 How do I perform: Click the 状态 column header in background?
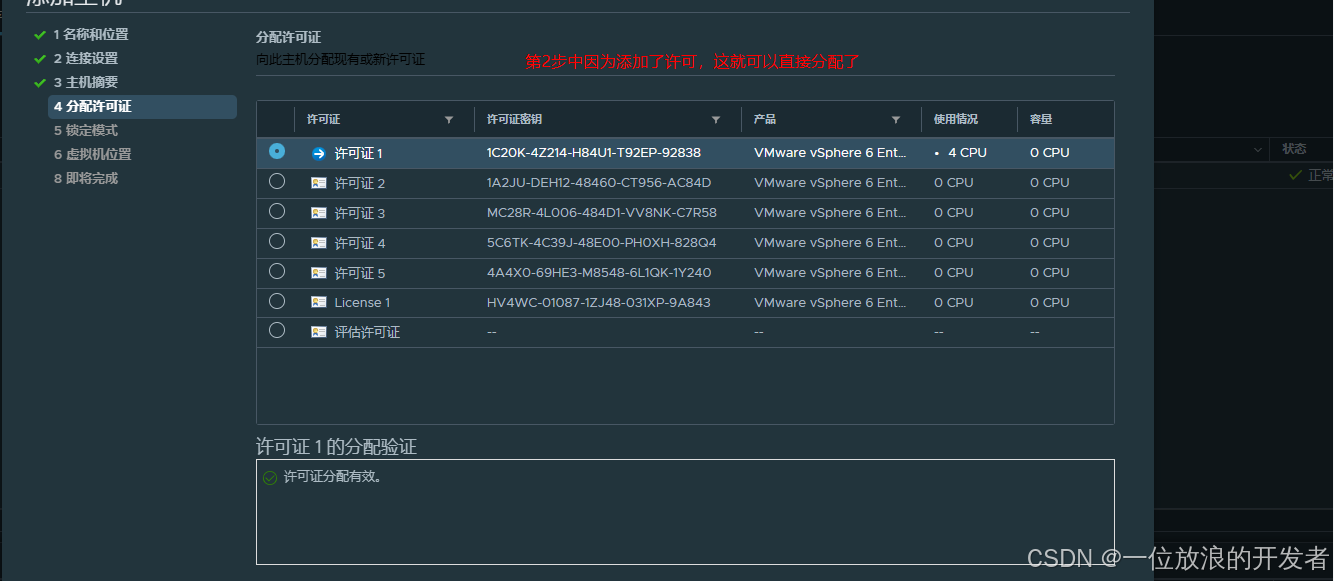click(x=1294, y=148)
